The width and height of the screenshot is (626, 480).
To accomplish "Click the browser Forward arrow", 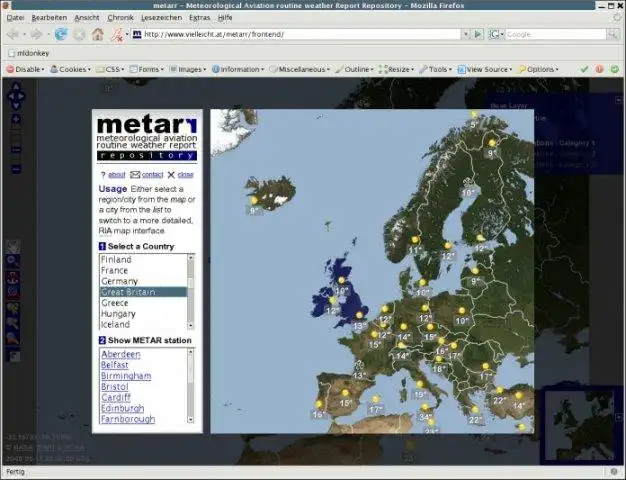I will point(36,34).
